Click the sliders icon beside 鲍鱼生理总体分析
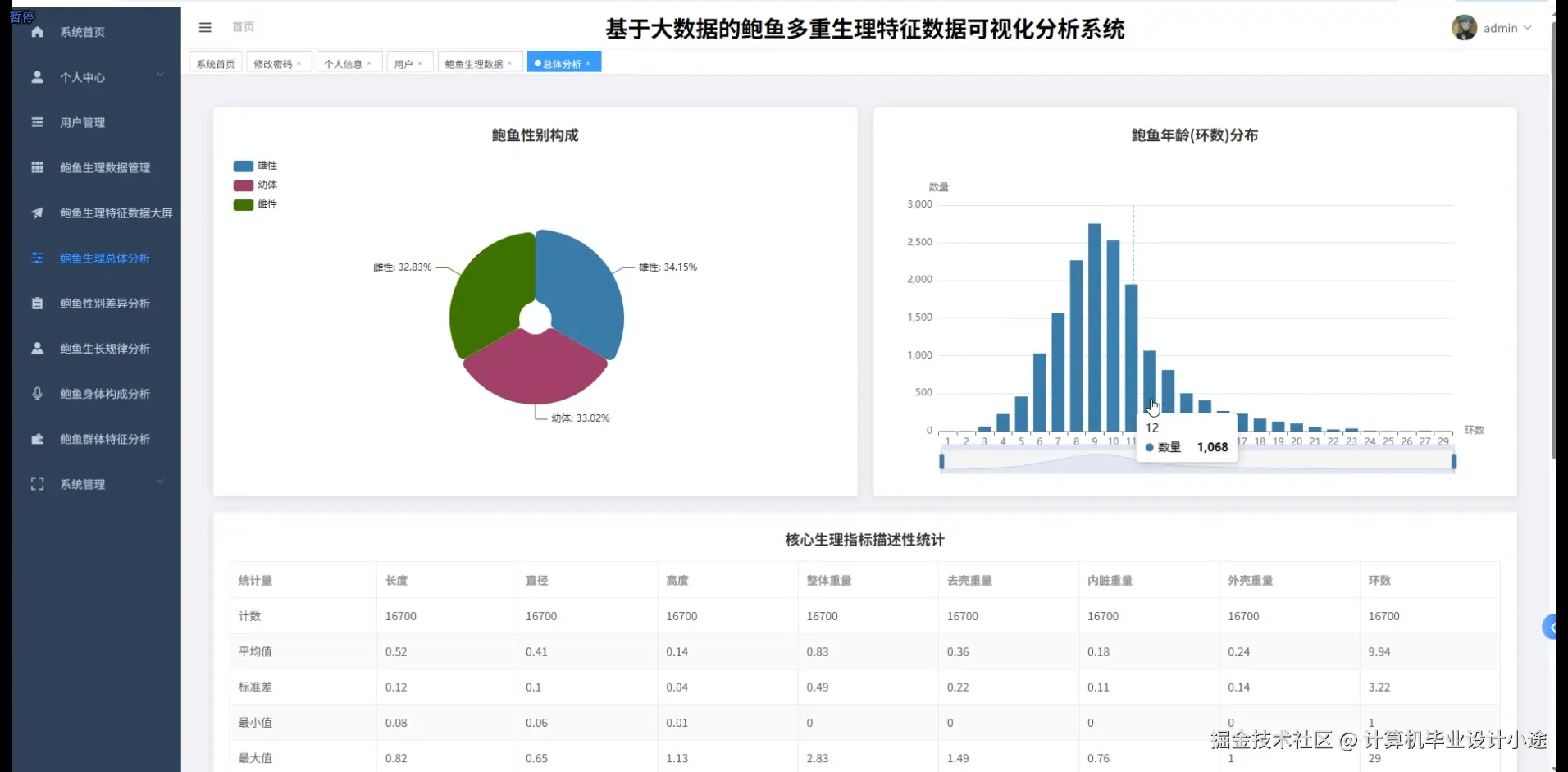Viewport: 1568px width, 772px height. (37, 258)
